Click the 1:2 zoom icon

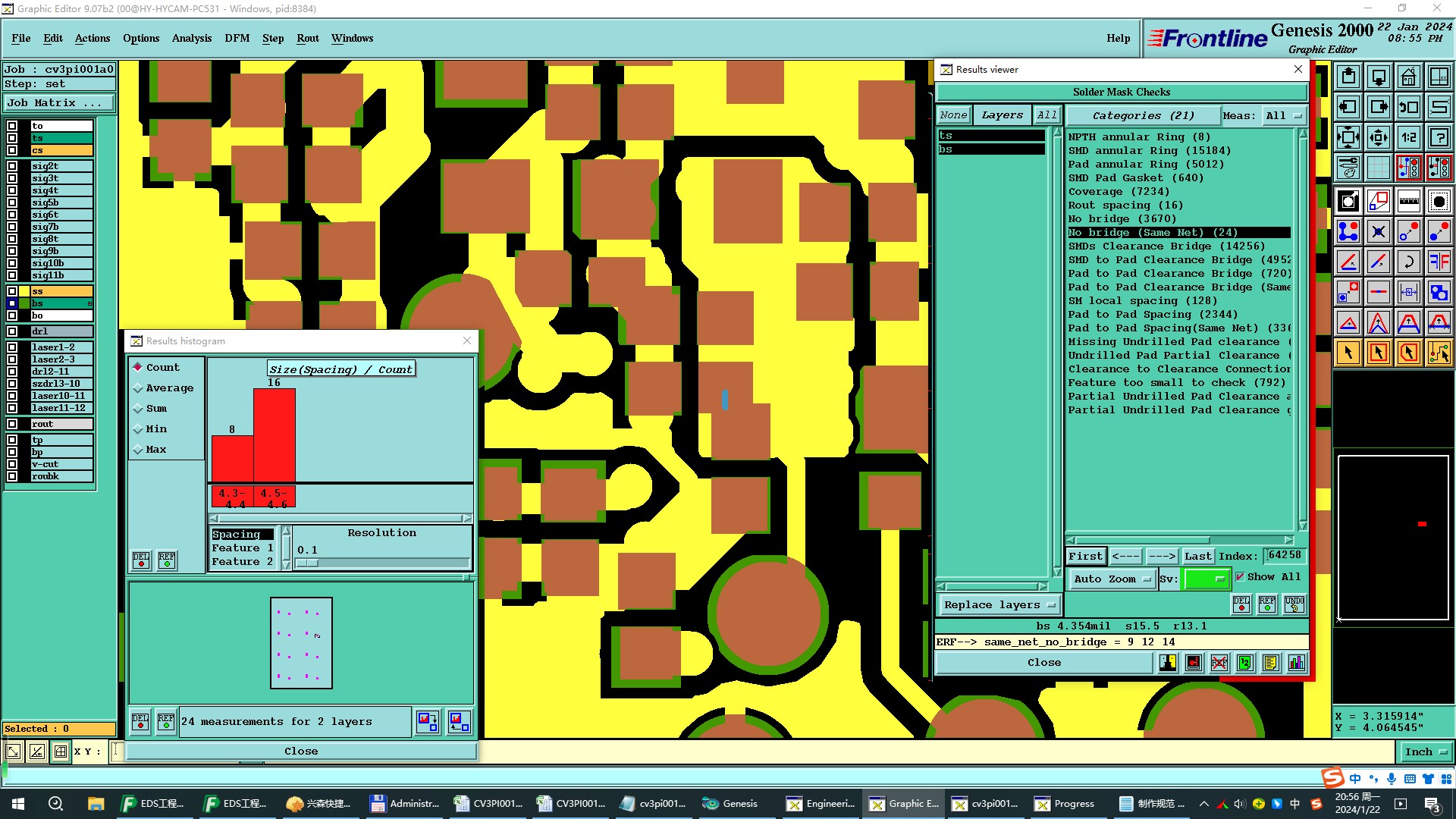[1408, 137]
